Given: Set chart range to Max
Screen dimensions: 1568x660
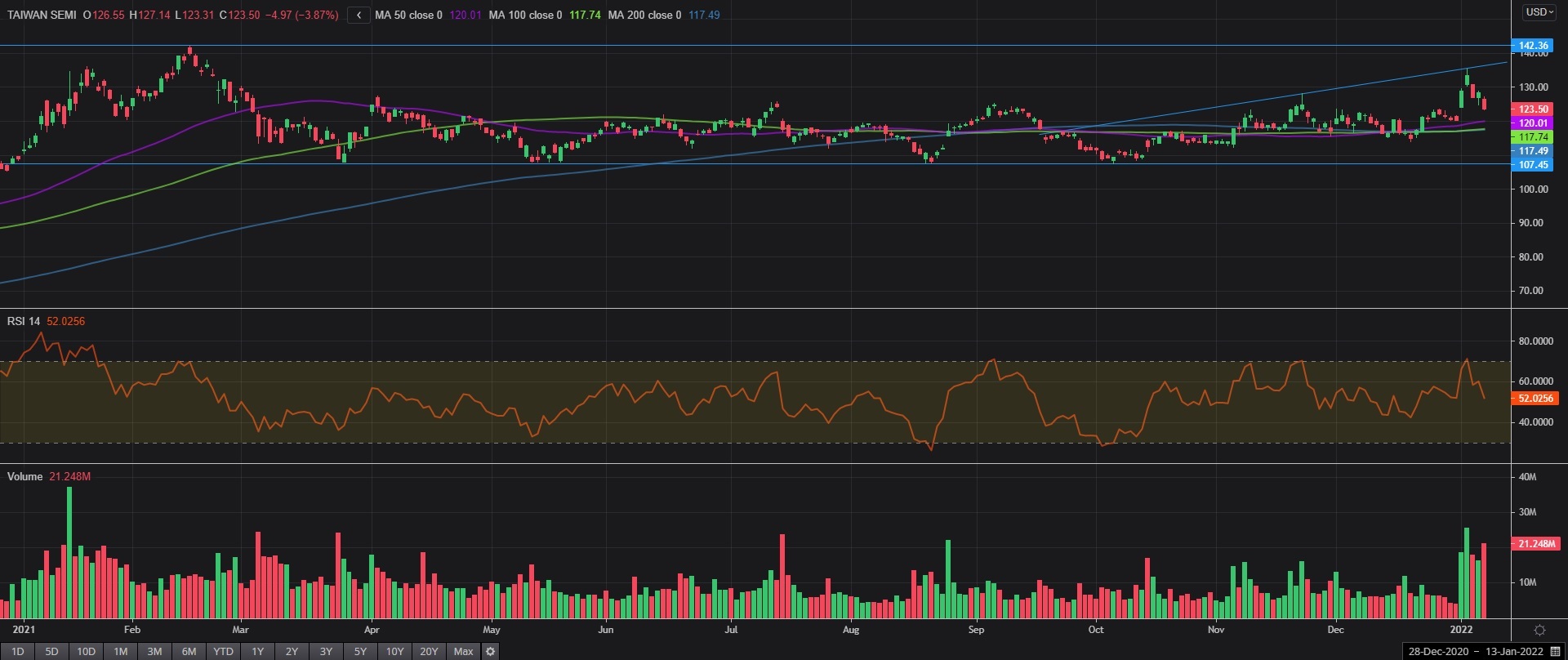Looking at the screenshot, I should click(463, 651).
